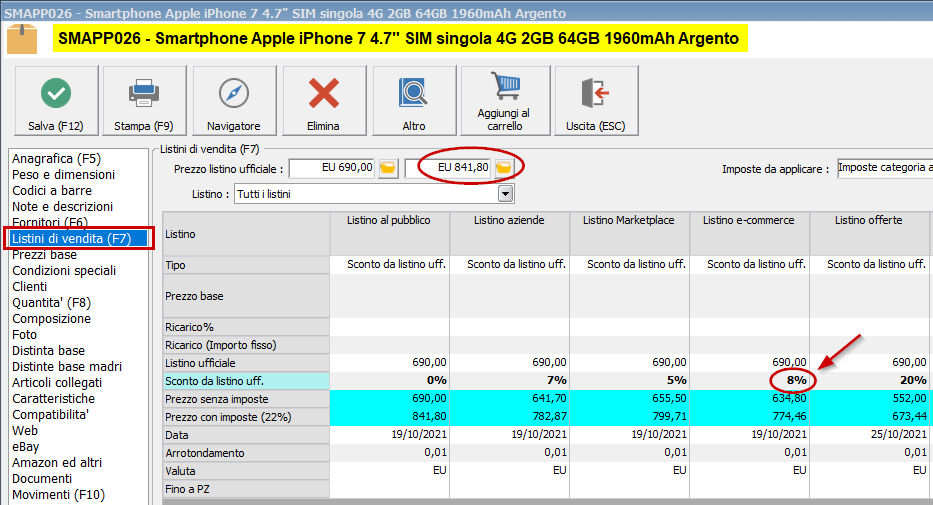Open the Listino dropdown arrow

pos(505,194)
